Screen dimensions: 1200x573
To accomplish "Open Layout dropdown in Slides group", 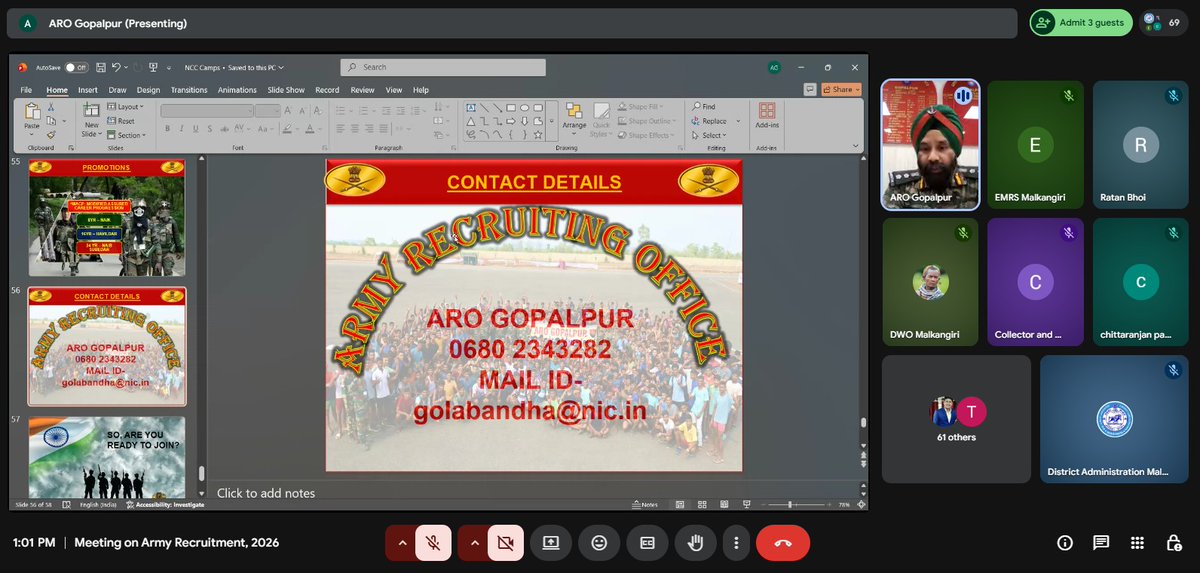I will click(127, 106).
